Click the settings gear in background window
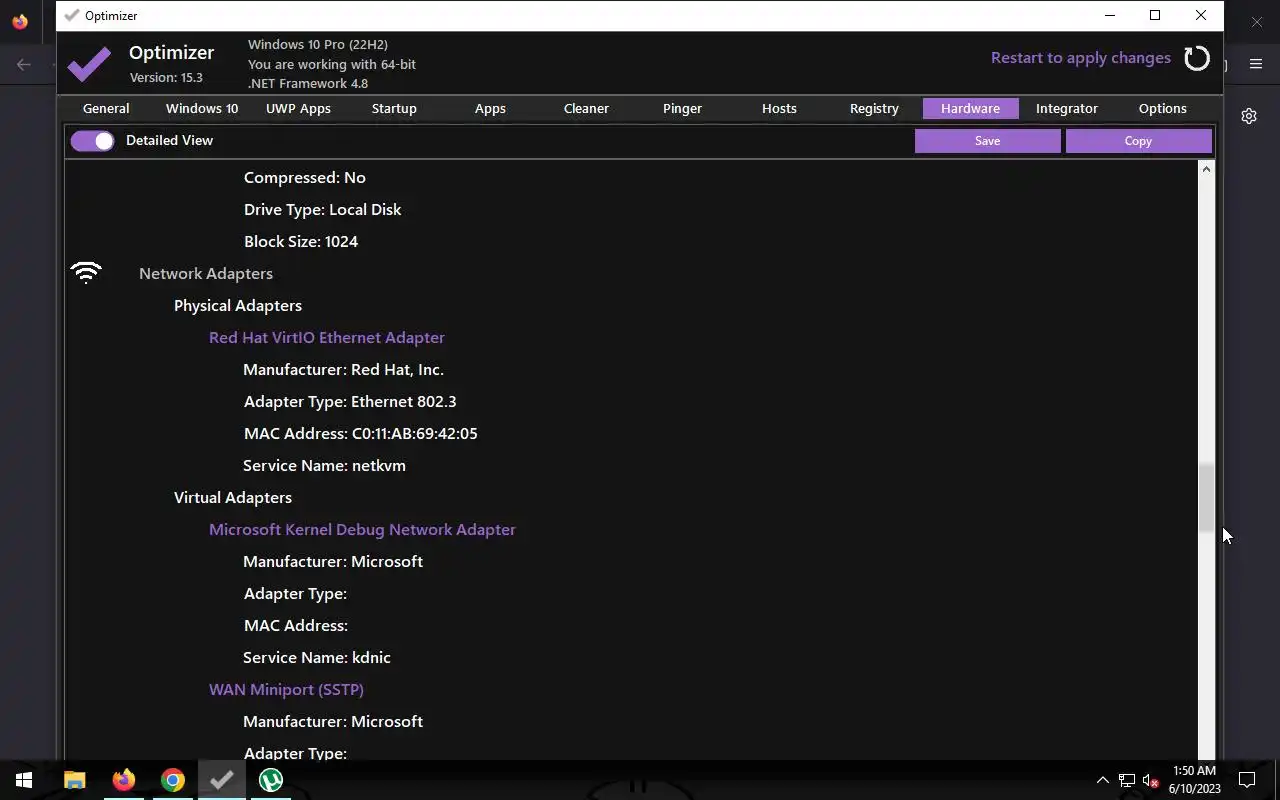The width and height of the screenshot is (1280, 800). (1249, 116)
